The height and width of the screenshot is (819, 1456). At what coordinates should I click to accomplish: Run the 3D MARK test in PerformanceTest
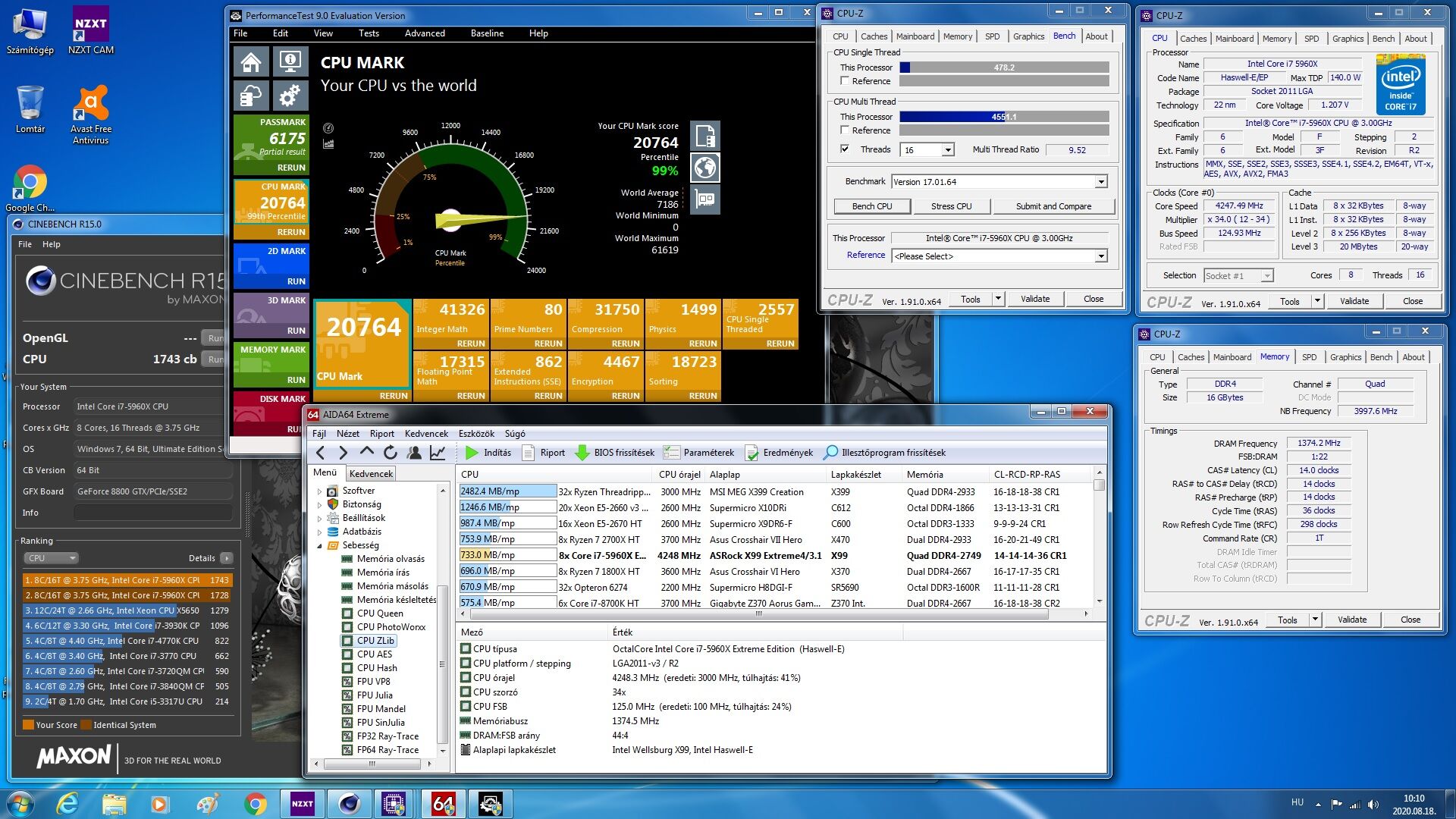(x=297, y=331)
